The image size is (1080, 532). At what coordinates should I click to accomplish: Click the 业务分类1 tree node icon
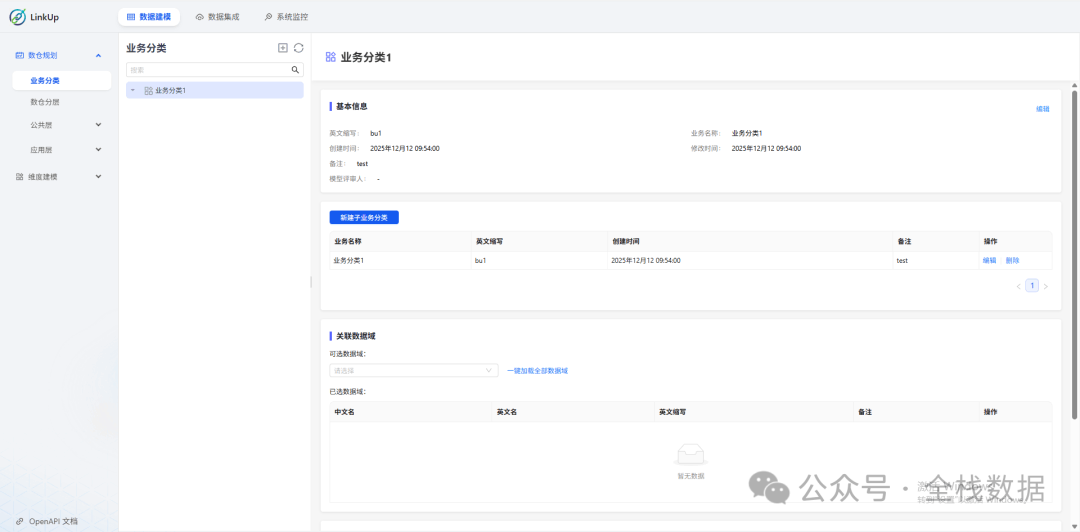pos(148,91)
